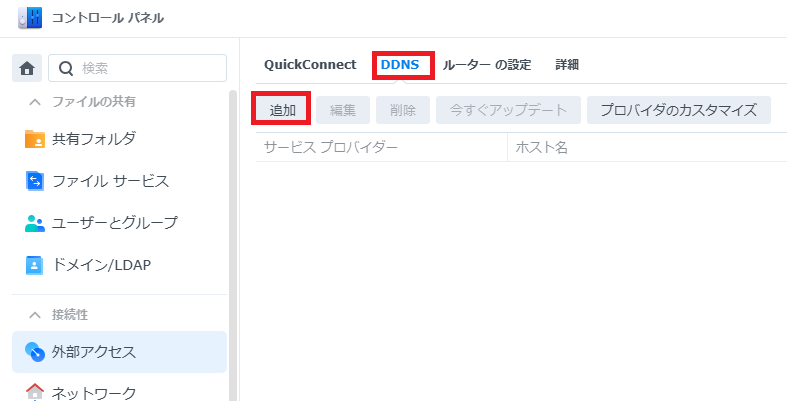Open ドメイン/LDAP icon
This screenshot has height=401, width=787.
point(35,265)
